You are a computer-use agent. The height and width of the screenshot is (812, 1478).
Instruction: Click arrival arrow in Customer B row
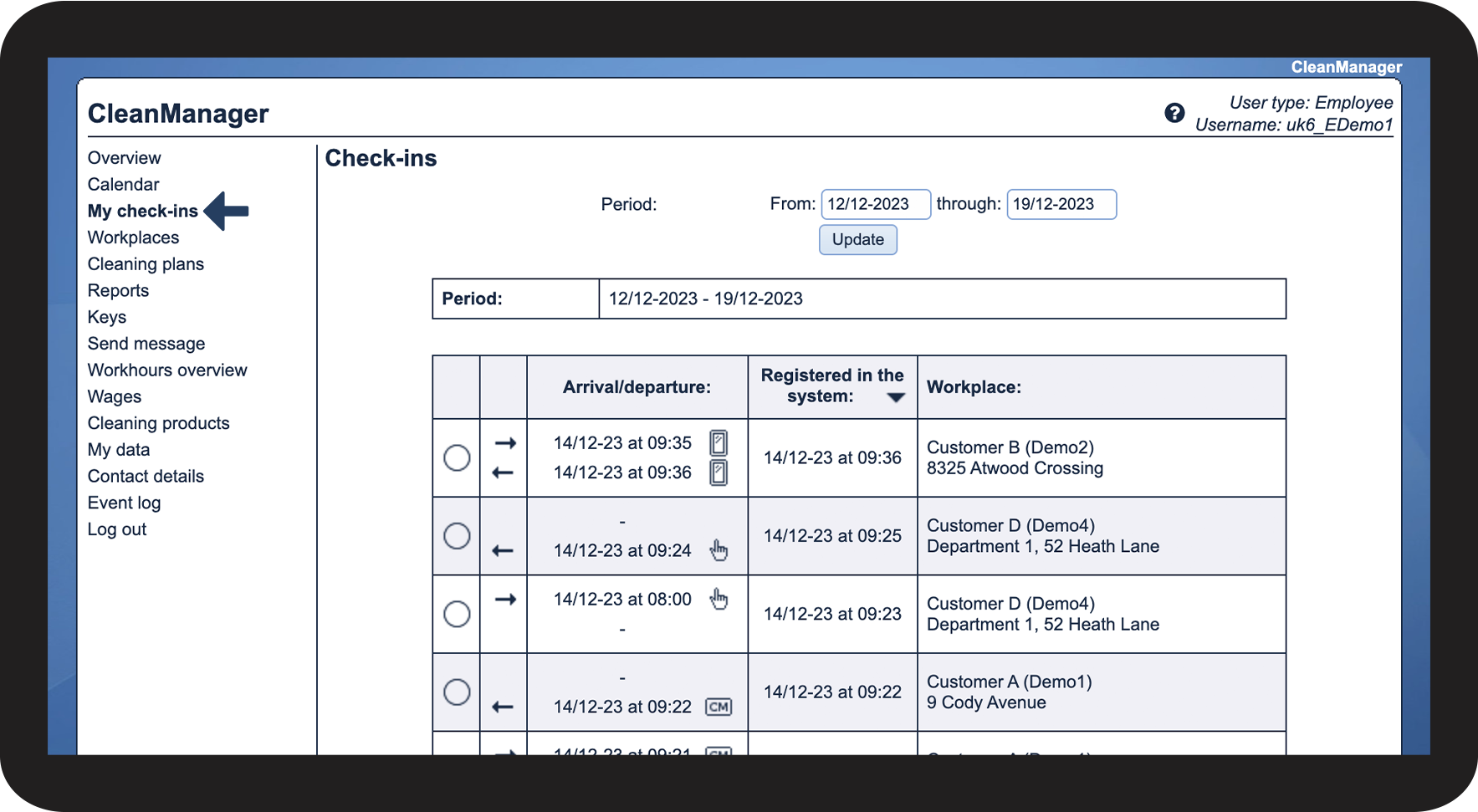coord(505,443)
